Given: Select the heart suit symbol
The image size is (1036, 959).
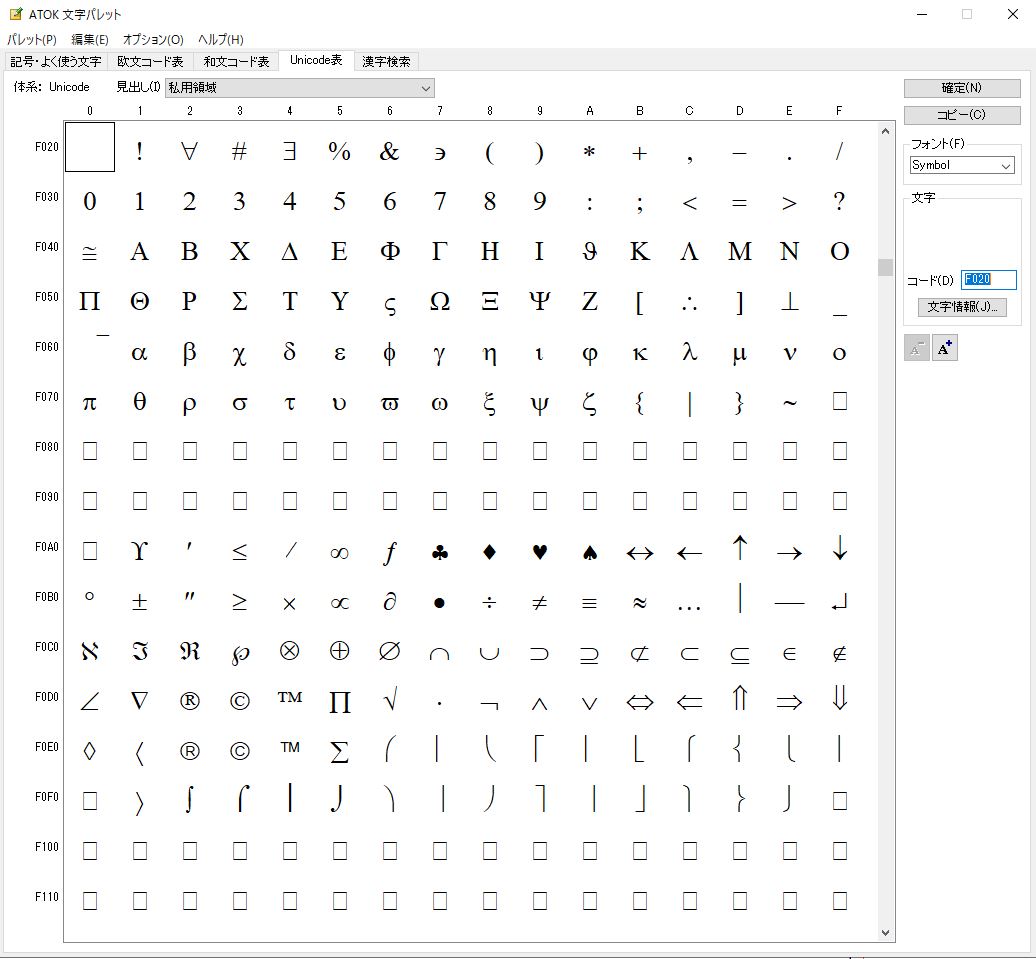Looking at the screenshot, I should point(540,552).
